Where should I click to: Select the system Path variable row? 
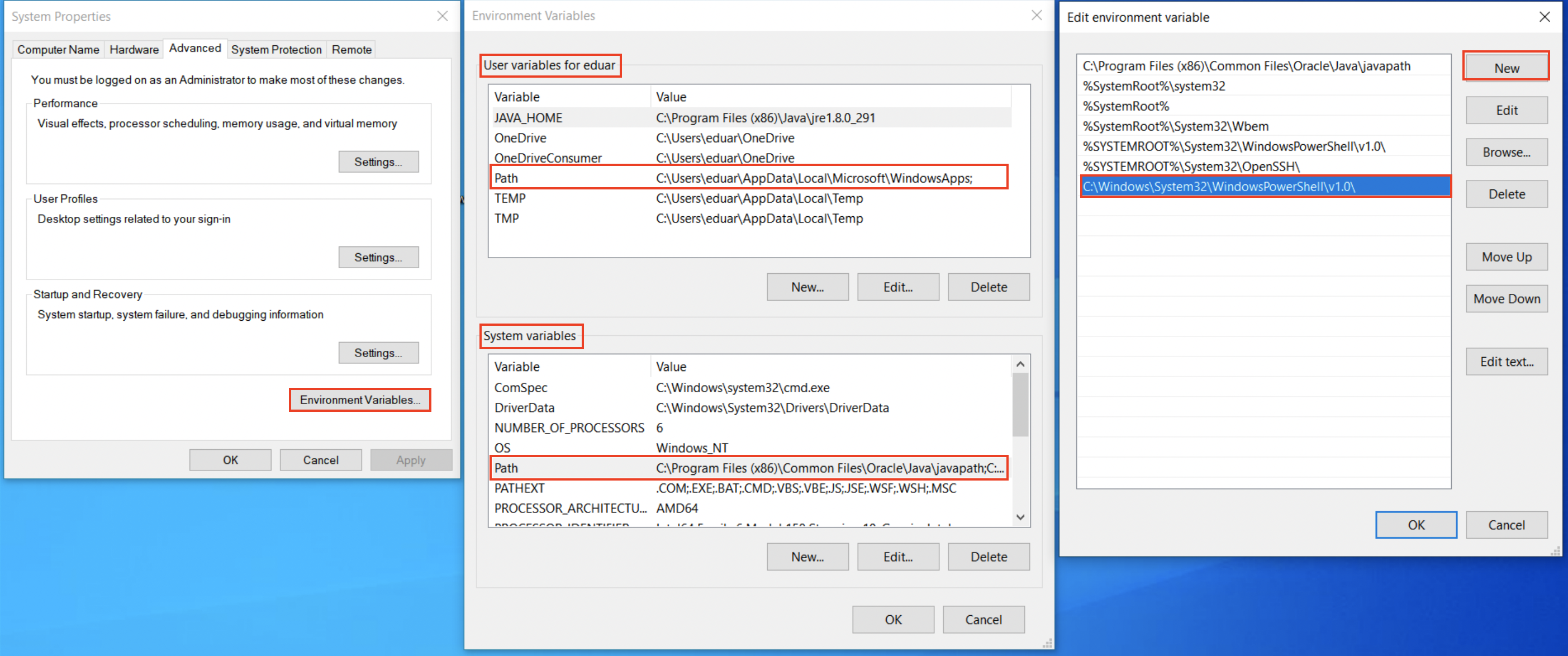[x=749, y=468]
